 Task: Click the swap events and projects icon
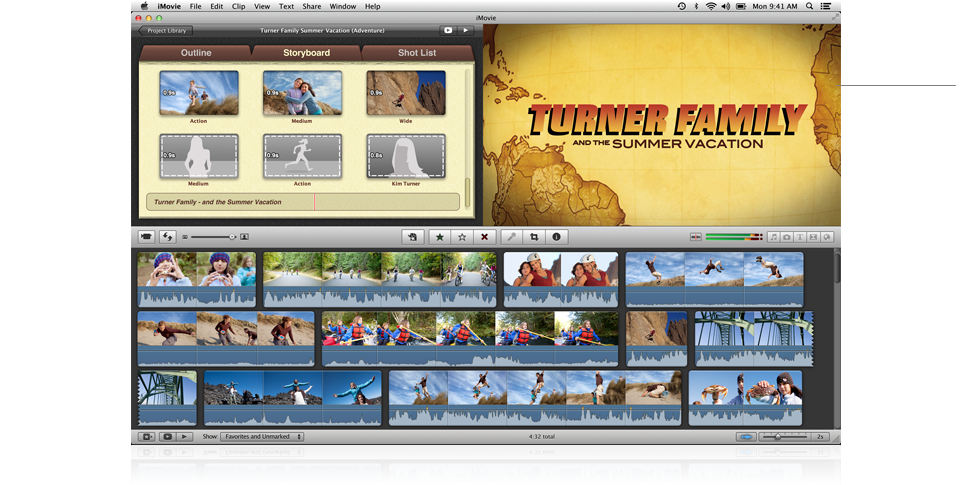click(x=168, y=237)
